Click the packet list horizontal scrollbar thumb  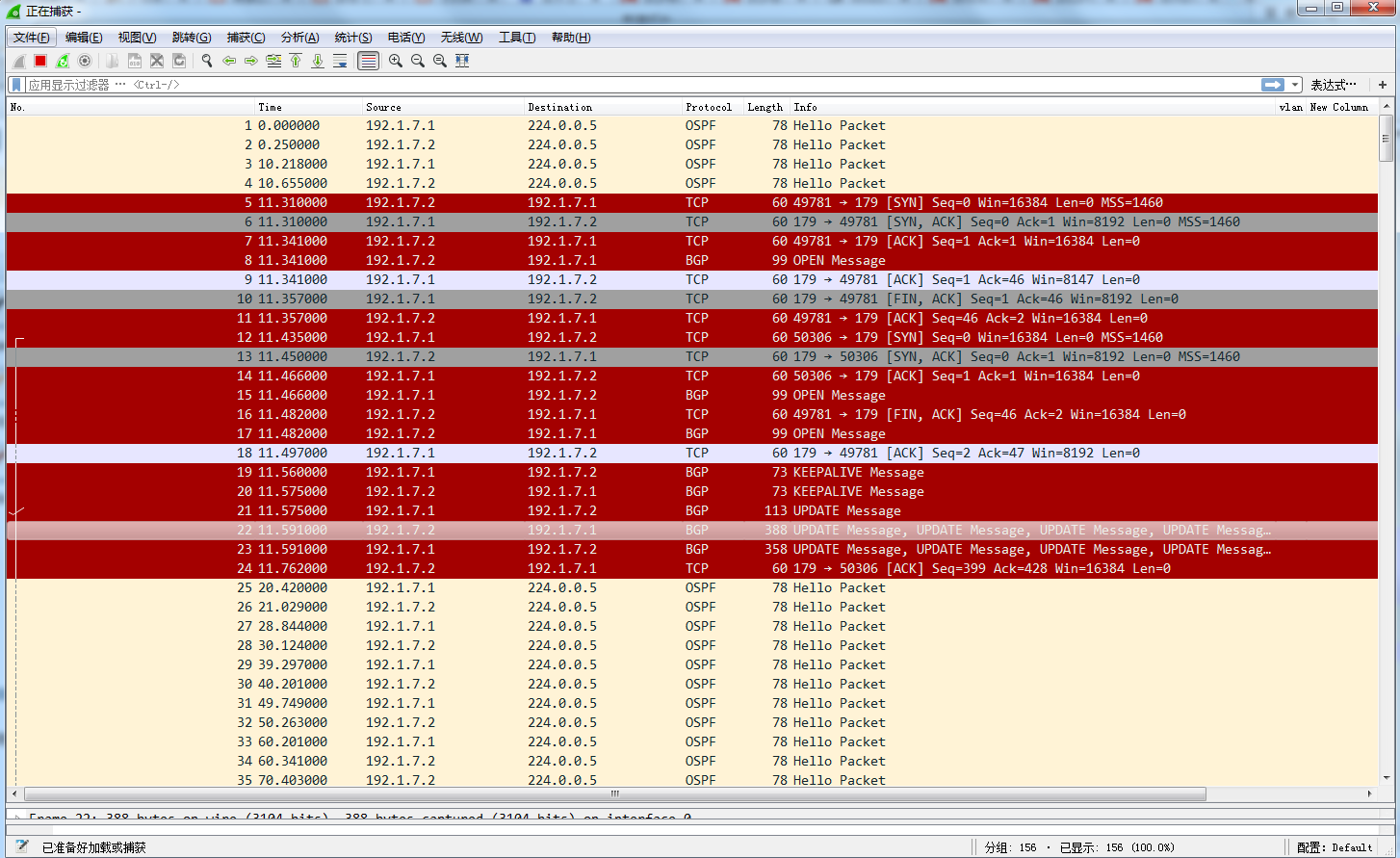pyautogui.click(x=615, y=794)
